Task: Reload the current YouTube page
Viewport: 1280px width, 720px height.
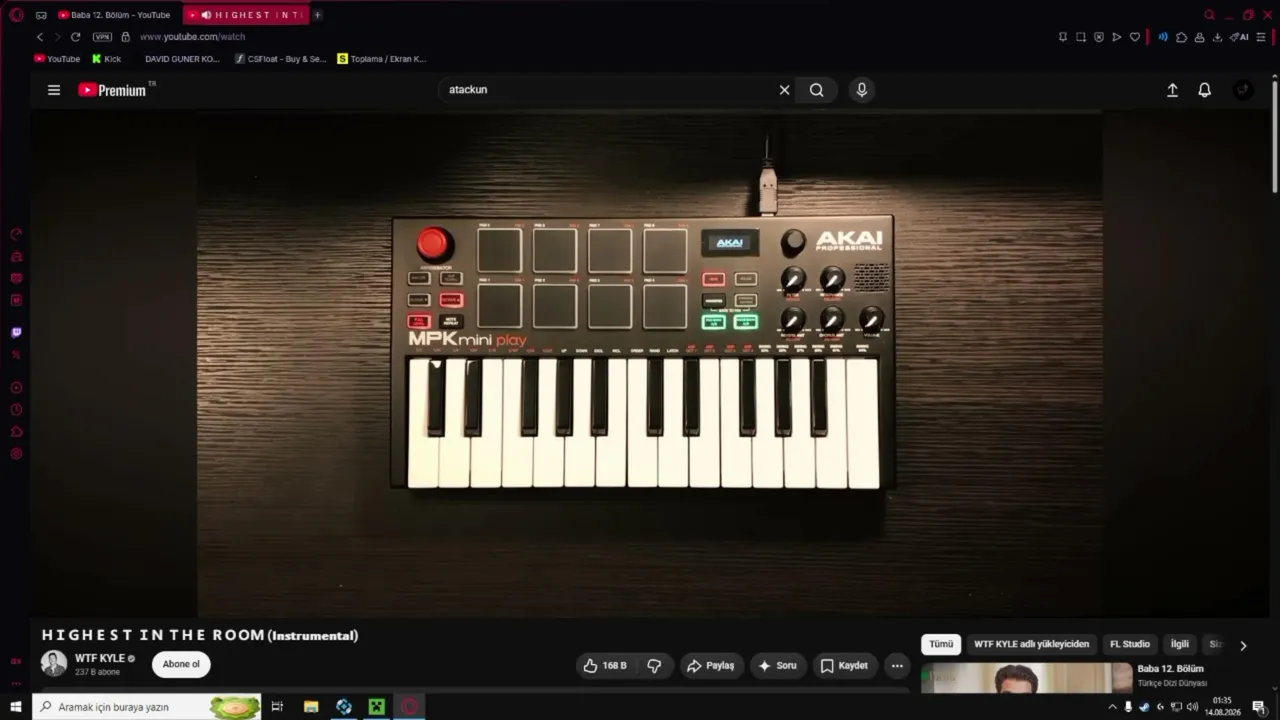Action: pos(75,37)
